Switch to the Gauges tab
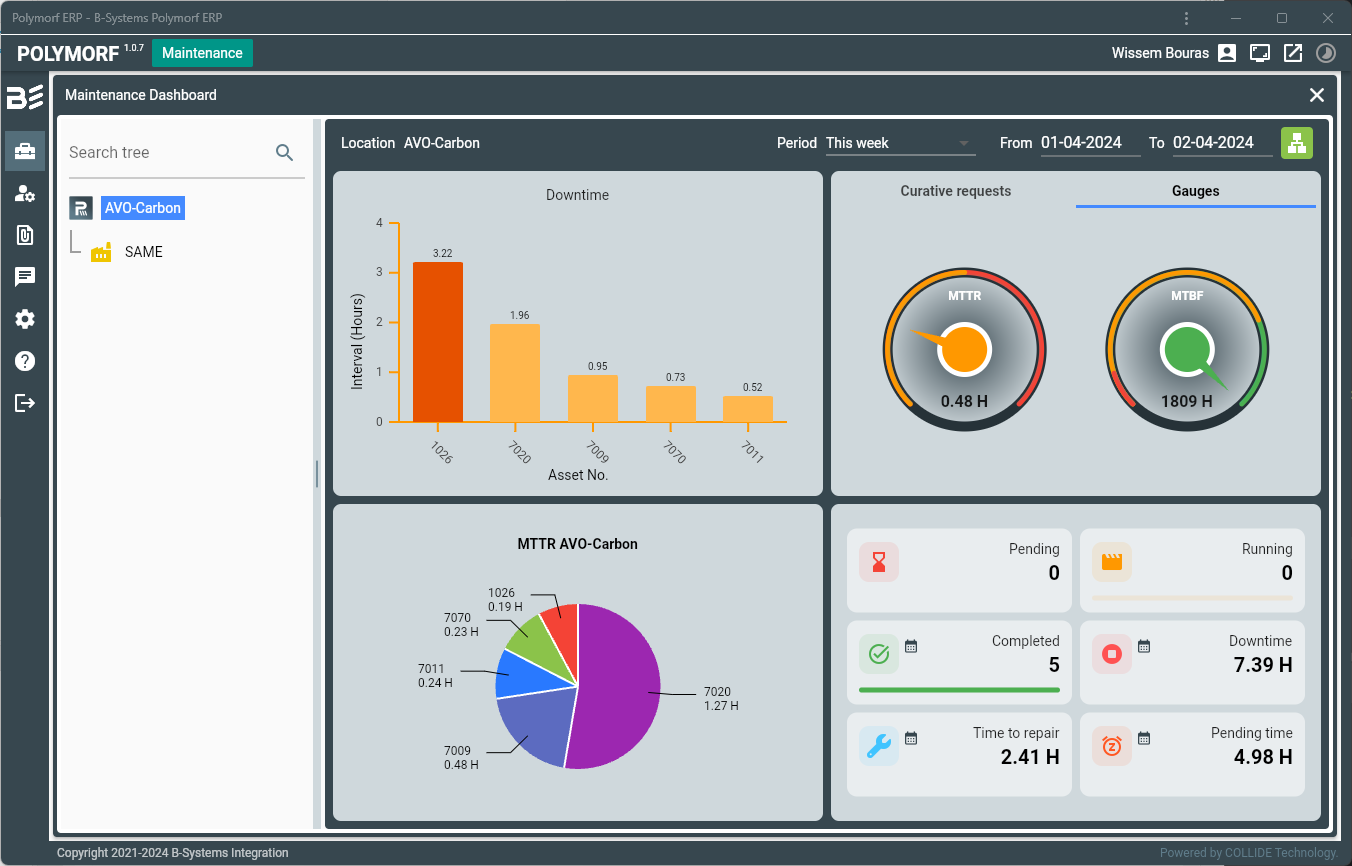 click(x=1195, y=191)
